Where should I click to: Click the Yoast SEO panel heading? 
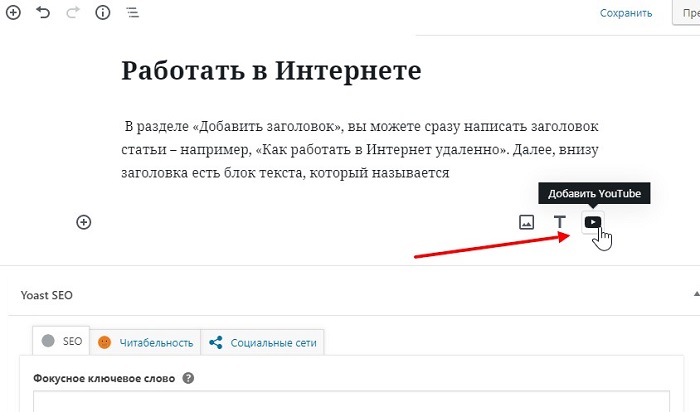[x=46, y=295]
